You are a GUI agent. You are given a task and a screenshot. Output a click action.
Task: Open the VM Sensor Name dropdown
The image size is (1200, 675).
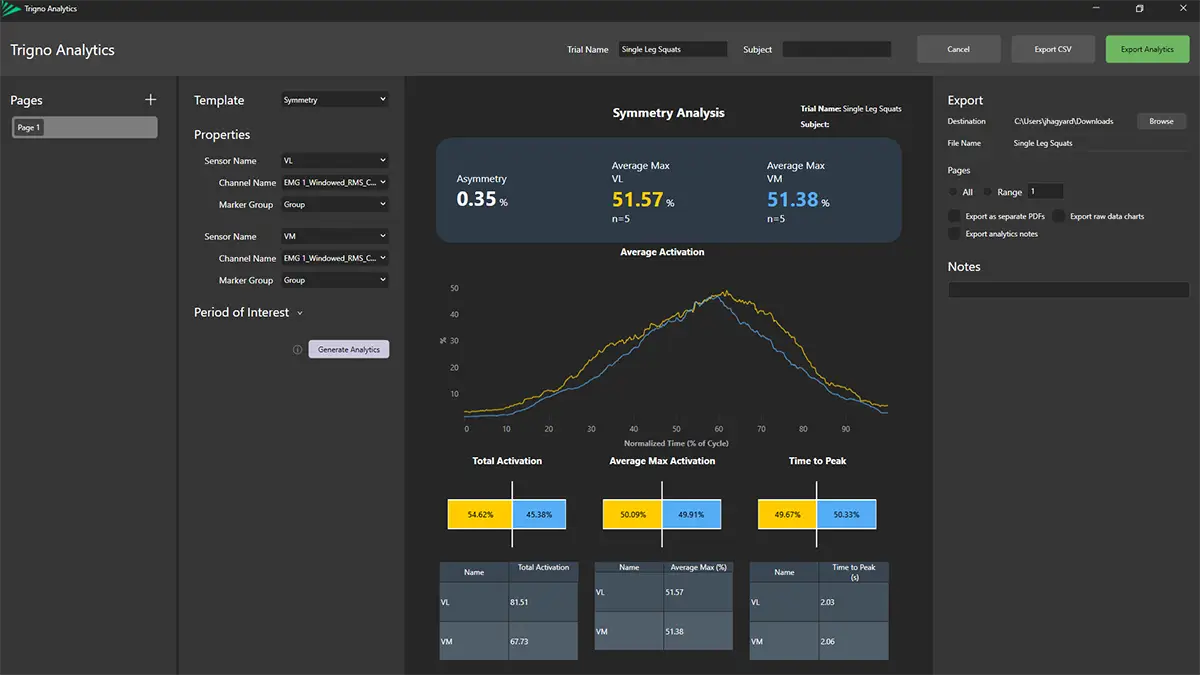pyautogui.click(x=334, y=237)
